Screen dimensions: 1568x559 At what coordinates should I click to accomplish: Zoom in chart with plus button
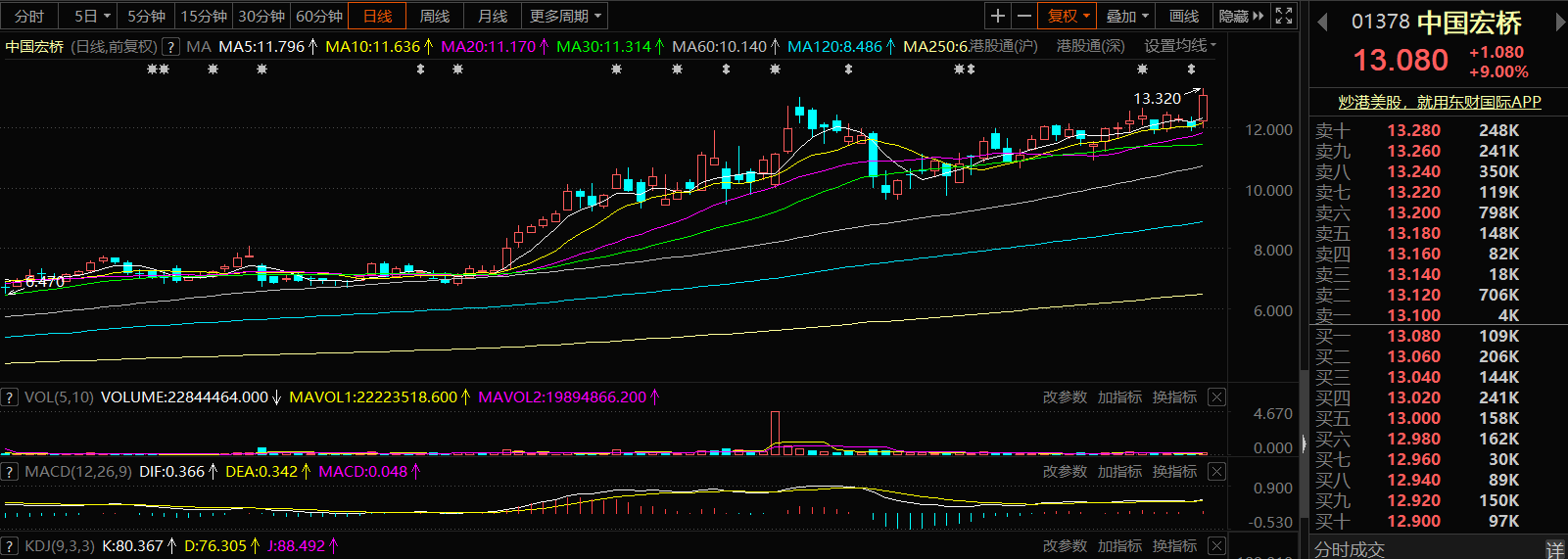[x=997, y=16]
